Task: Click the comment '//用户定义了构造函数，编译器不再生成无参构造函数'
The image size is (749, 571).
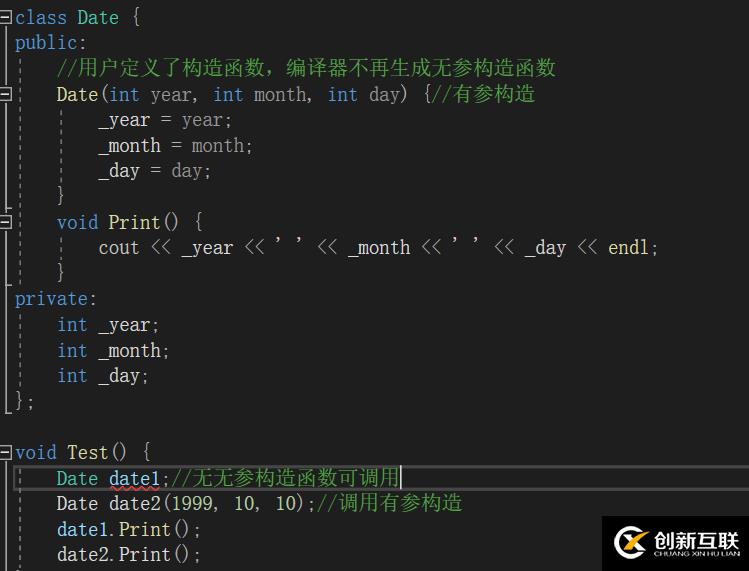Action: 306,68
